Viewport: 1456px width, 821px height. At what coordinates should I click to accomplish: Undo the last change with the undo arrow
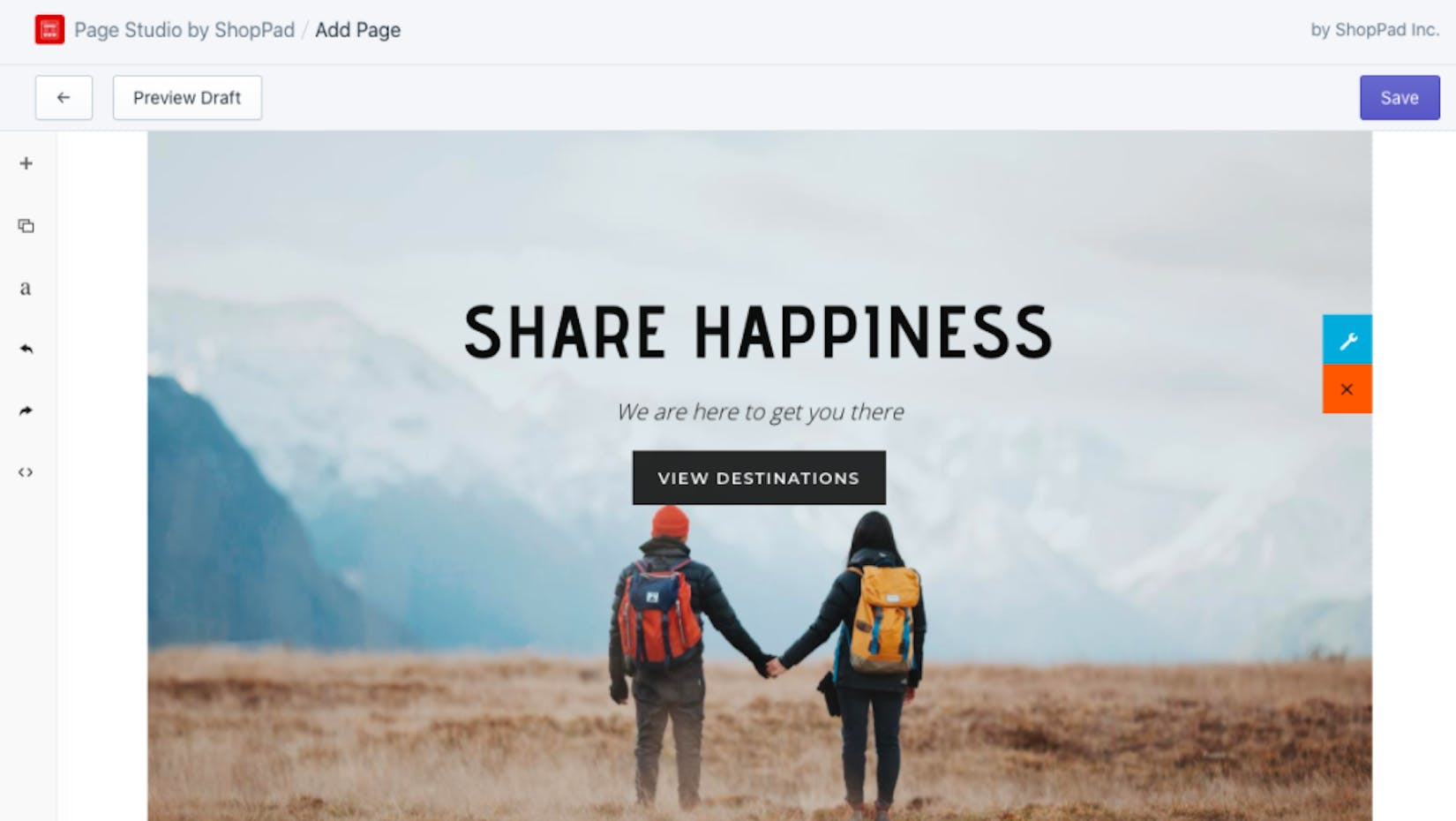point(26,349)
